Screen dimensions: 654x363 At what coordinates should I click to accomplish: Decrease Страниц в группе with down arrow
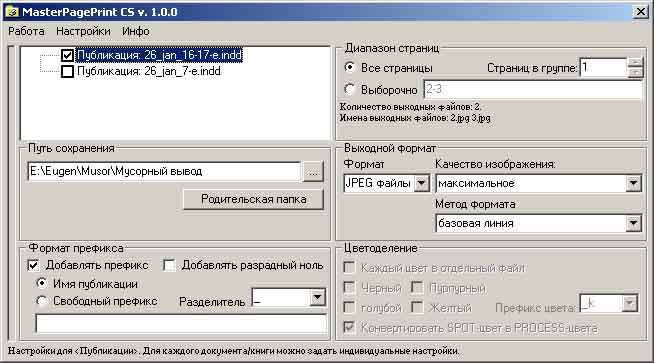635,73
